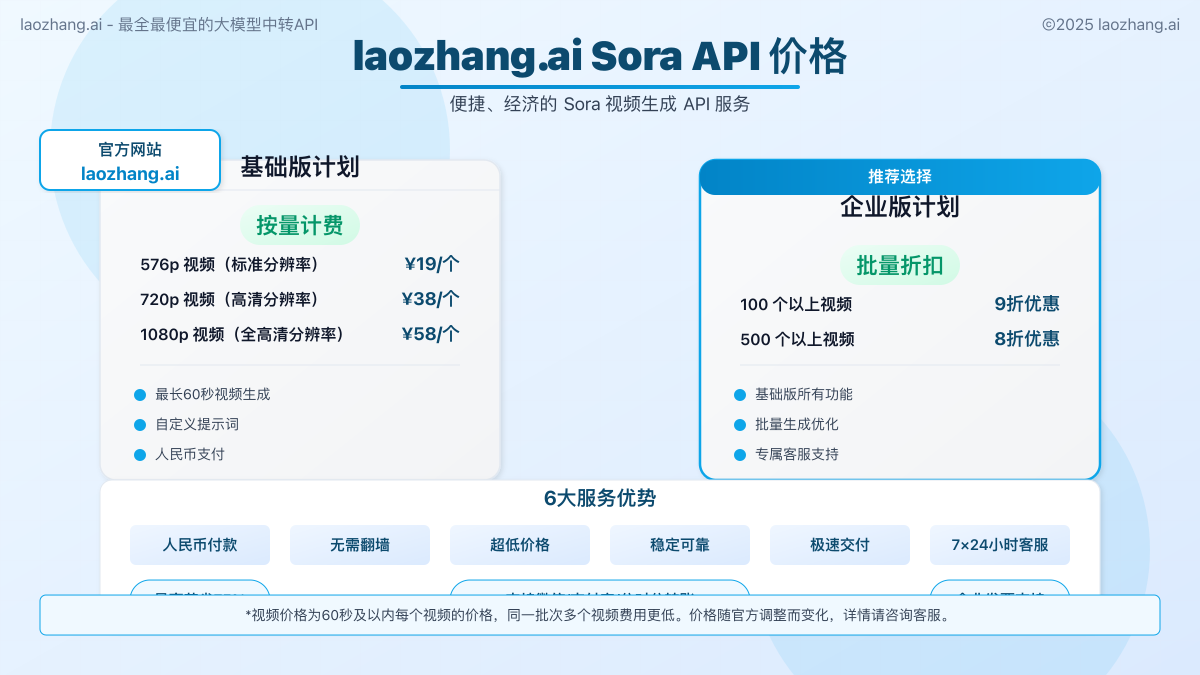Click the 推荐选择 banner
The image size is (1200, 675).
pos(900,176)
